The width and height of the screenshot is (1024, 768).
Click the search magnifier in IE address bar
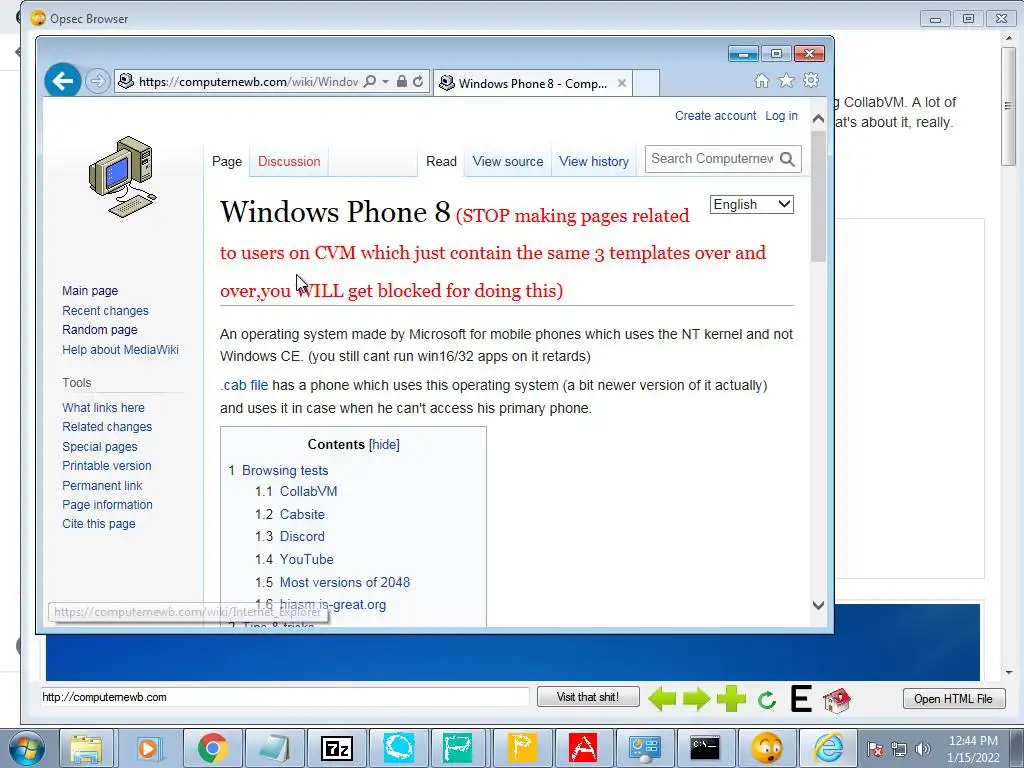point(370,82)
